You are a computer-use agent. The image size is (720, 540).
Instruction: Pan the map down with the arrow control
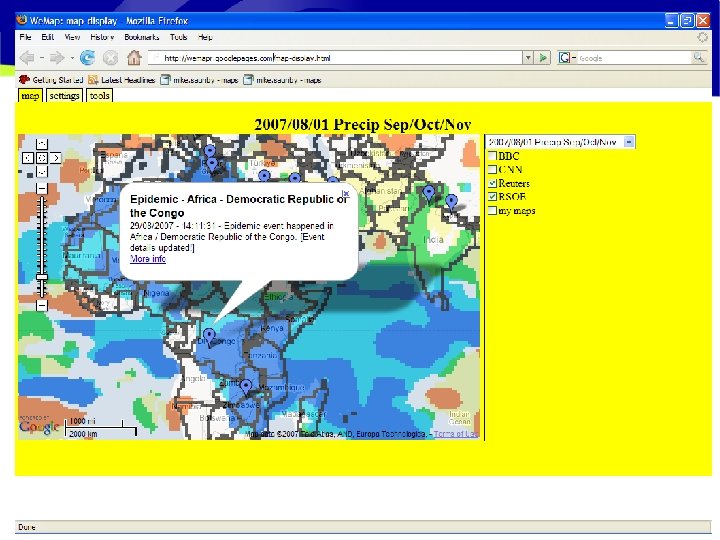pos(42,172)
